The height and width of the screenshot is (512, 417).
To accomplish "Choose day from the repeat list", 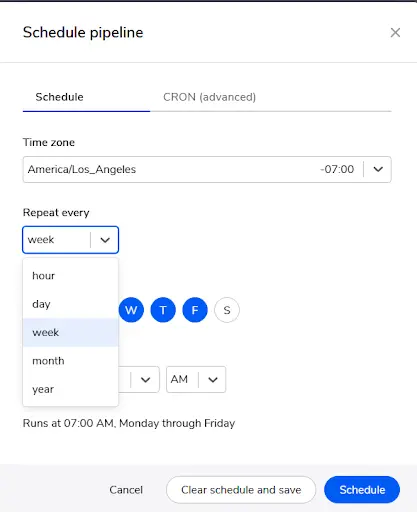I will pyautogui.click(x=70, y=304).
